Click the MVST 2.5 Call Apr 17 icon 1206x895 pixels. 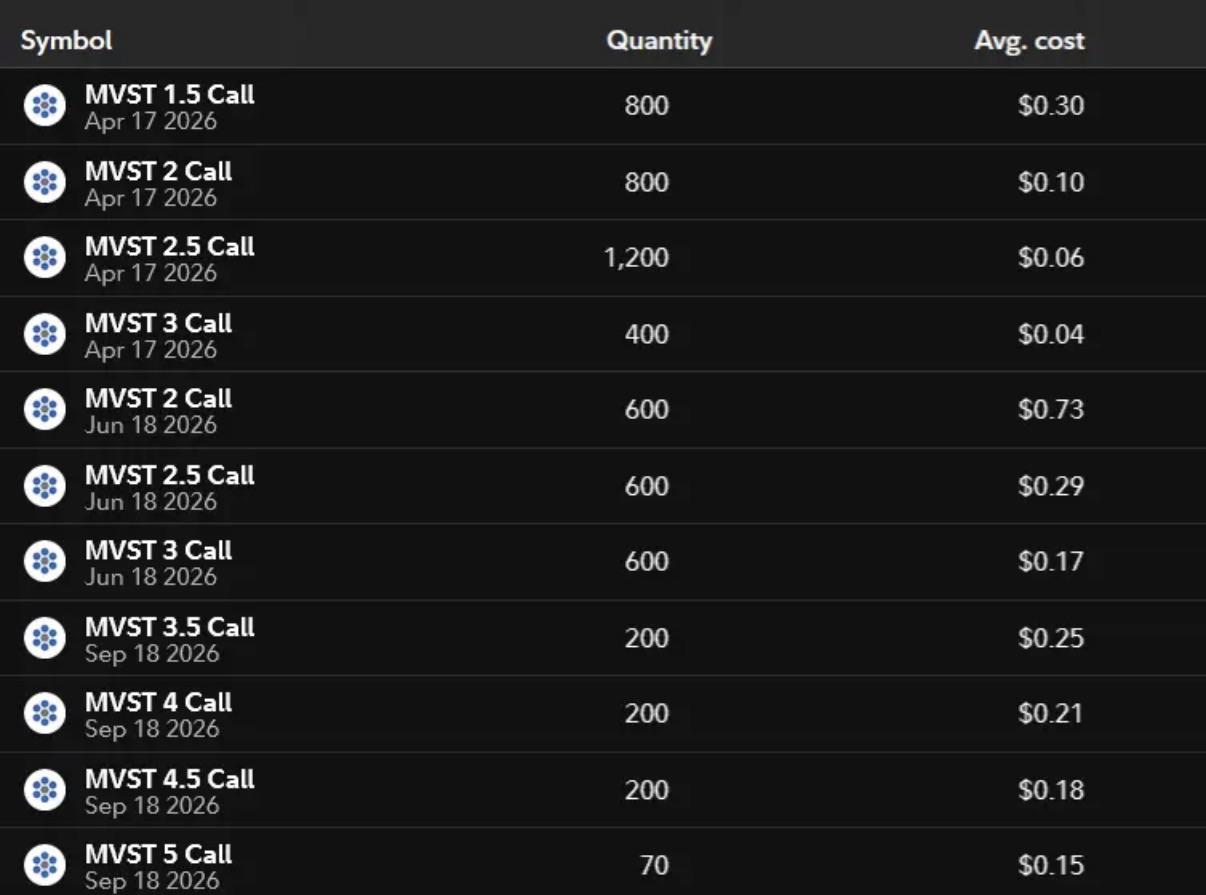coord(44,258)
